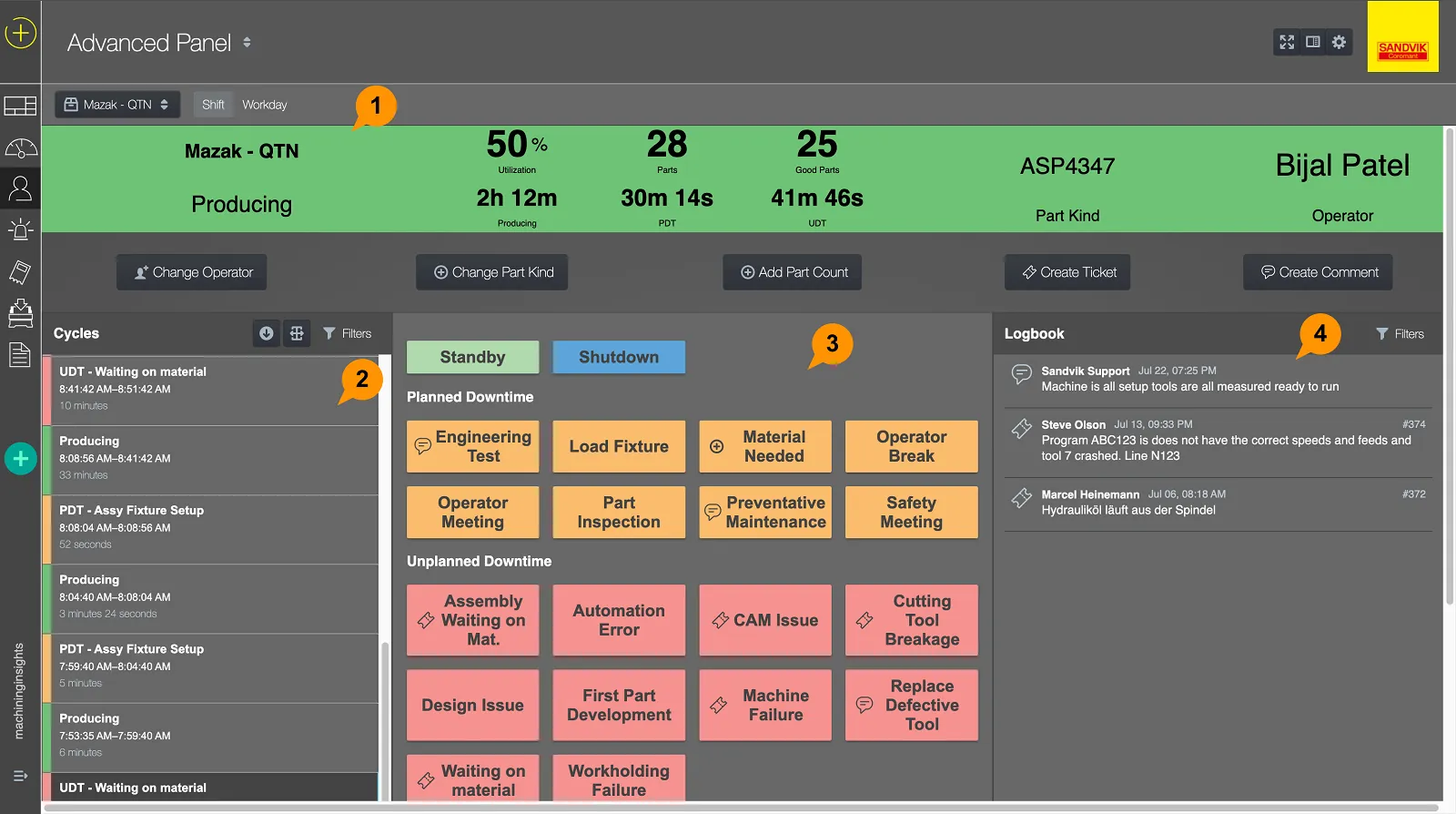
Task: Open the gauge performance view in sidebar
Action: (x=20, y=148)
